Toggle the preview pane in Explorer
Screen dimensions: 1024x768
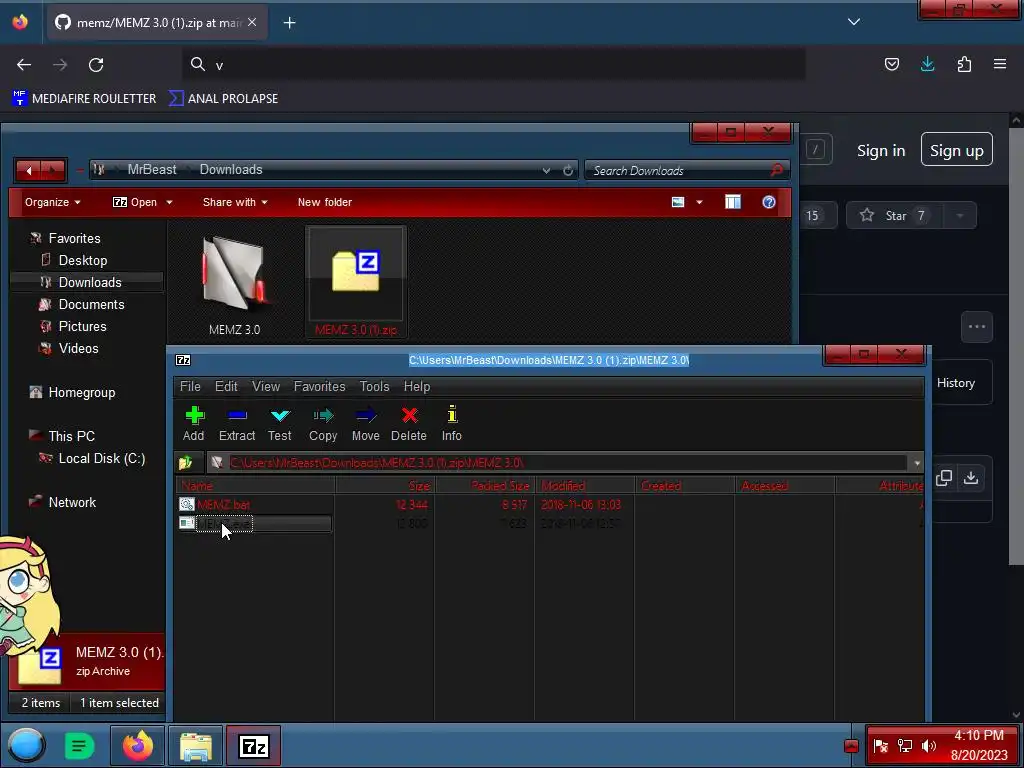[733, 202]
